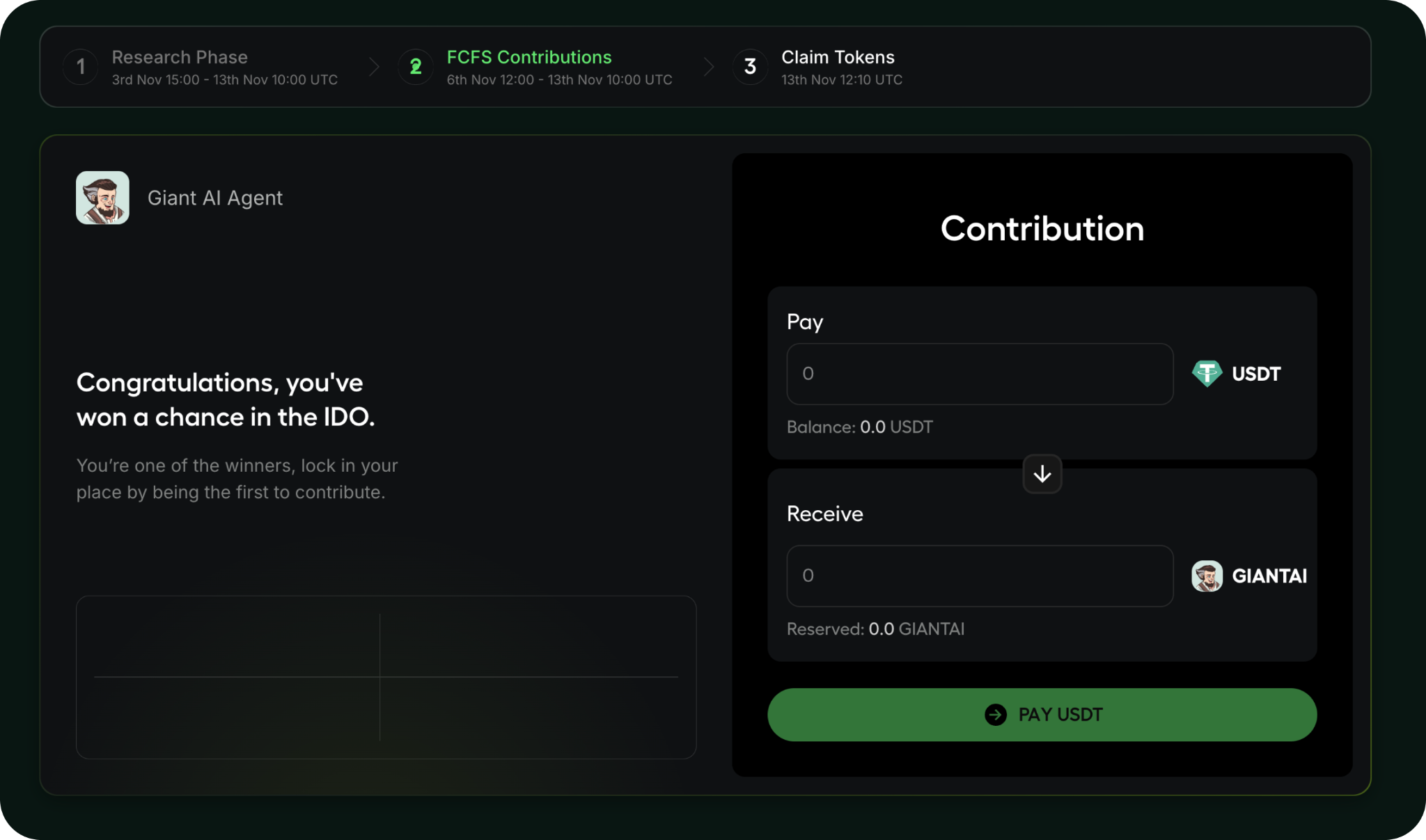This screenshot has height=840, width=1426.
Task: Click the GIANTAI token avatar icon
Action: point(1207,576)
